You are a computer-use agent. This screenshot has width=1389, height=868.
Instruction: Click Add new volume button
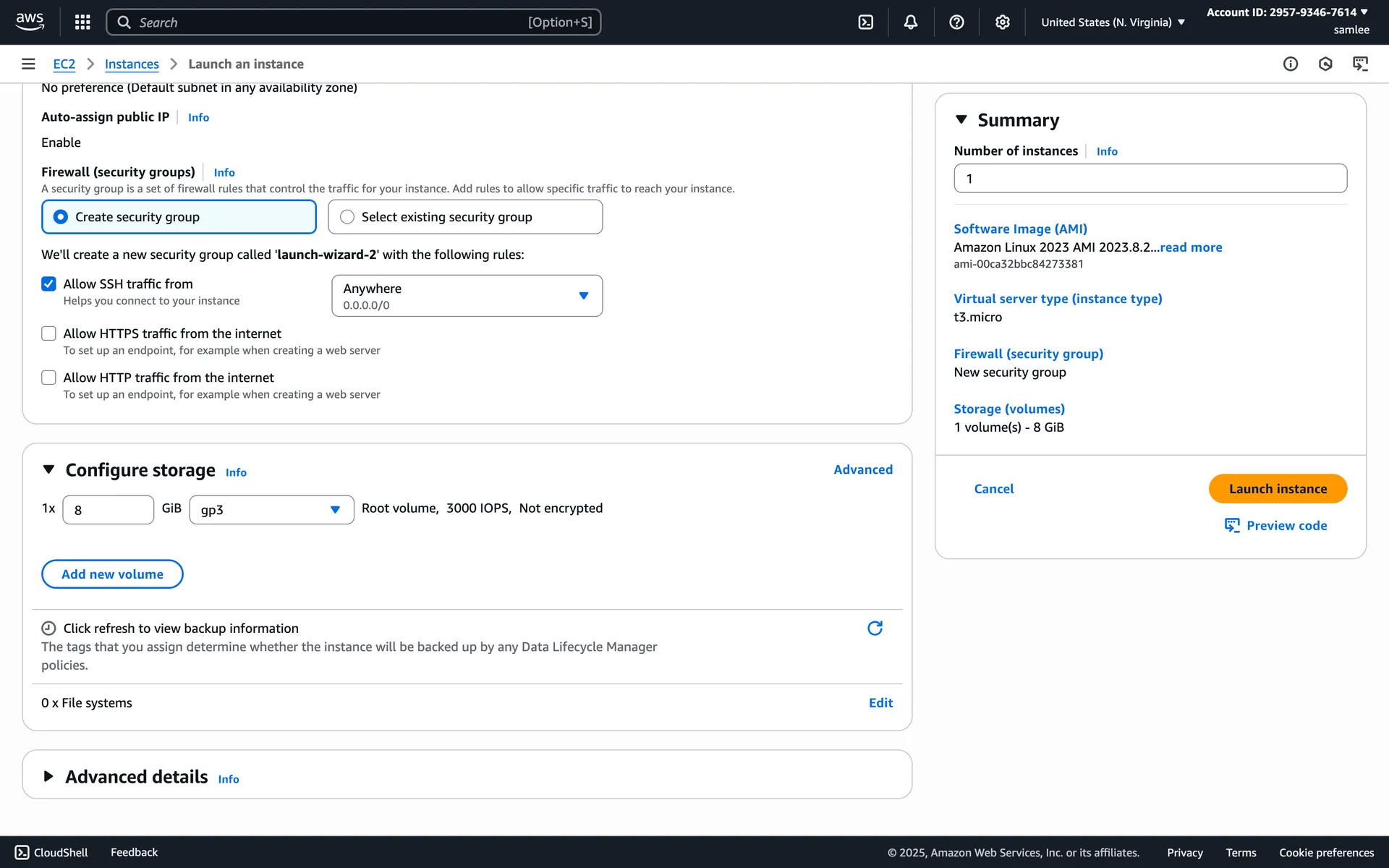point(112,574)
